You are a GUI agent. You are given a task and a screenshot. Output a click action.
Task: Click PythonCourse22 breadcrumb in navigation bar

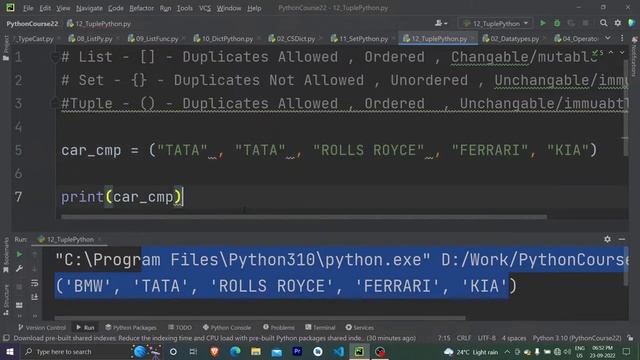[x=32, y=24]
